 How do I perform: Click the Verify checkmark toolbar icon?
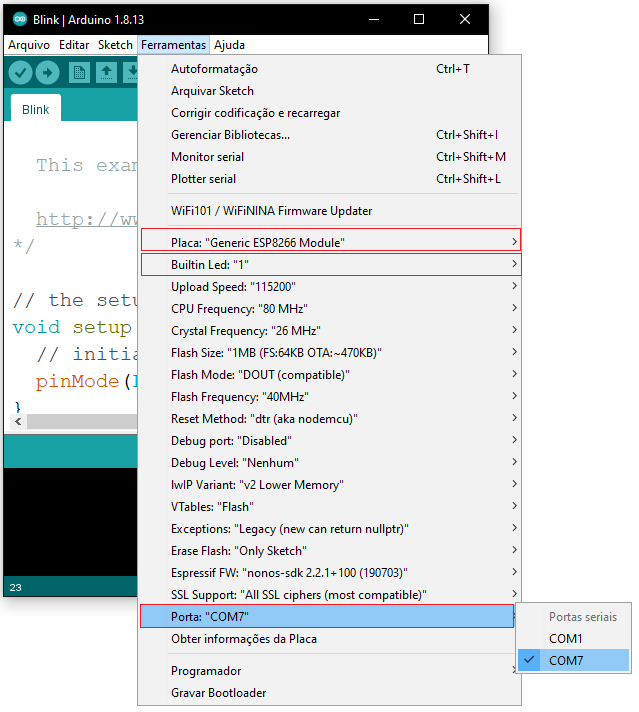[x=20, y=73]
